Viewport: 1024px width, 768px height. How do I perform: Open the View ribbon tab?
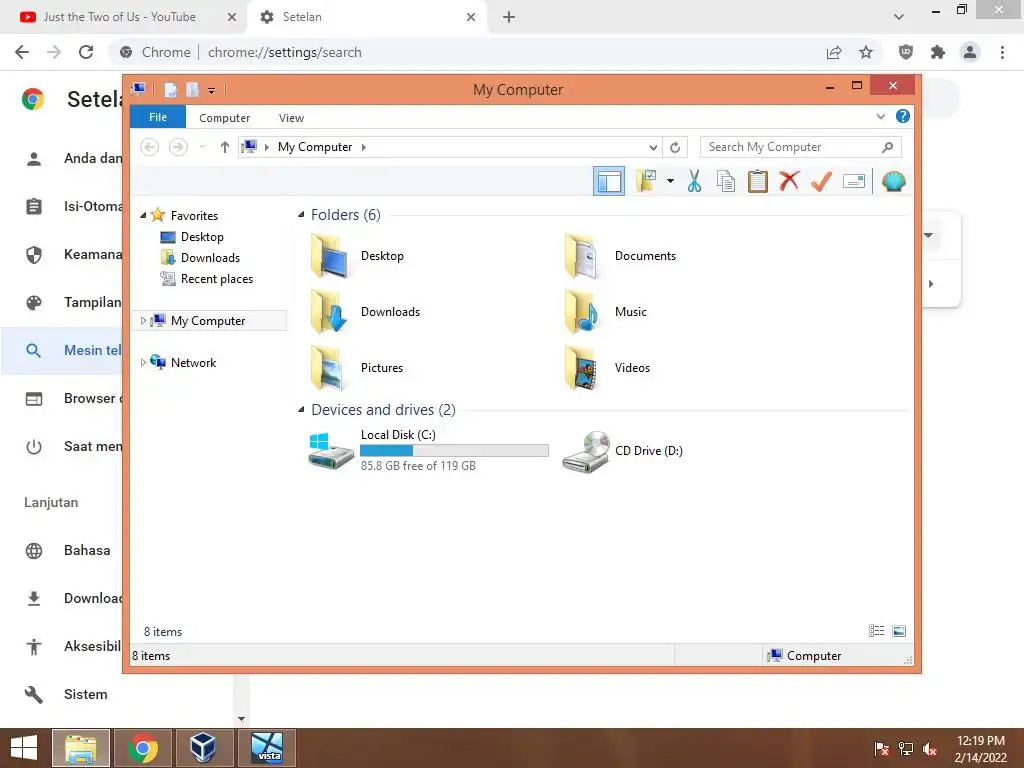pyautogui.click(x=291, y=118)
